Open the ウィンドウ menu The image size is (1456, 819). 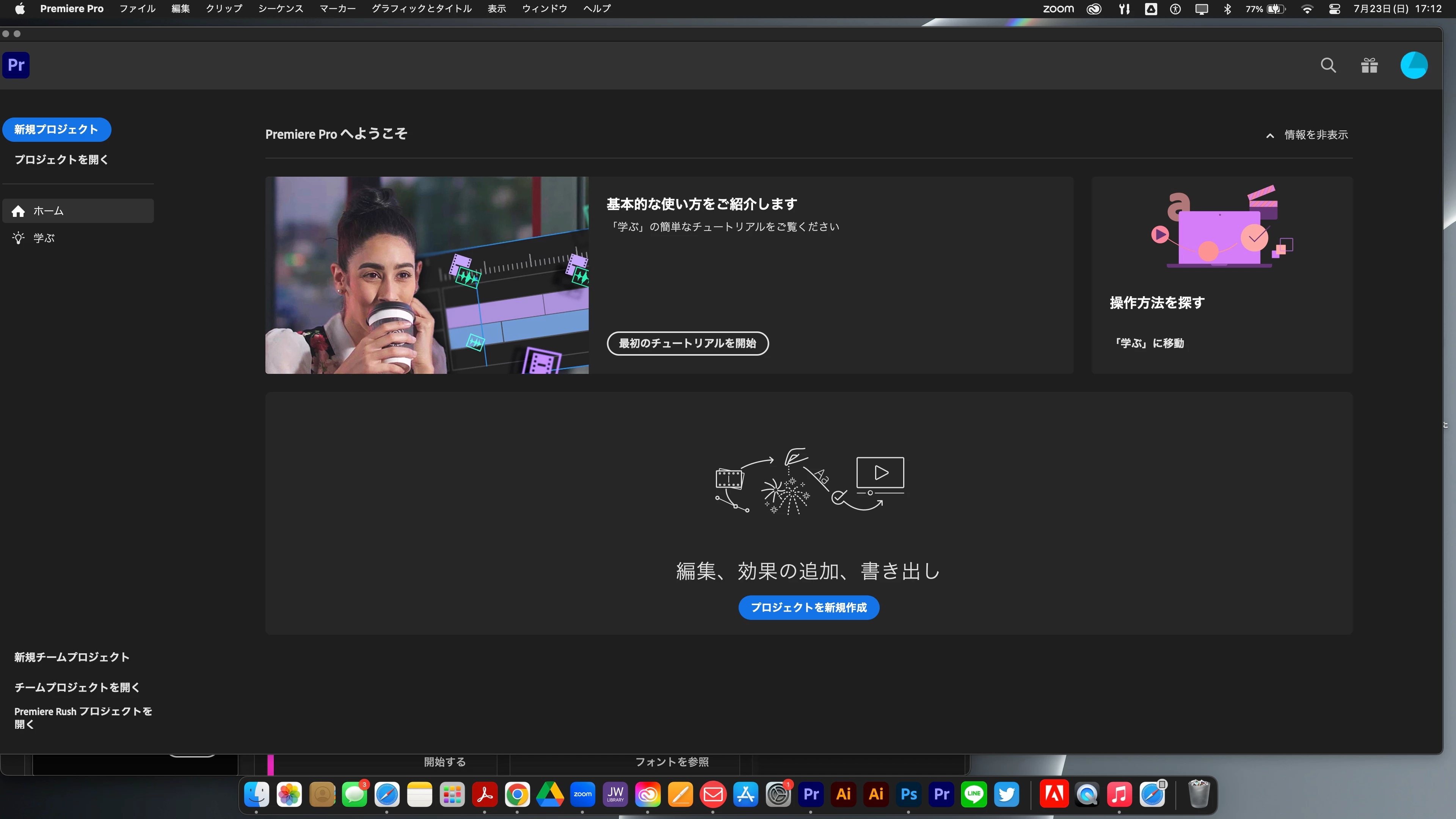(x=544, y=8)
